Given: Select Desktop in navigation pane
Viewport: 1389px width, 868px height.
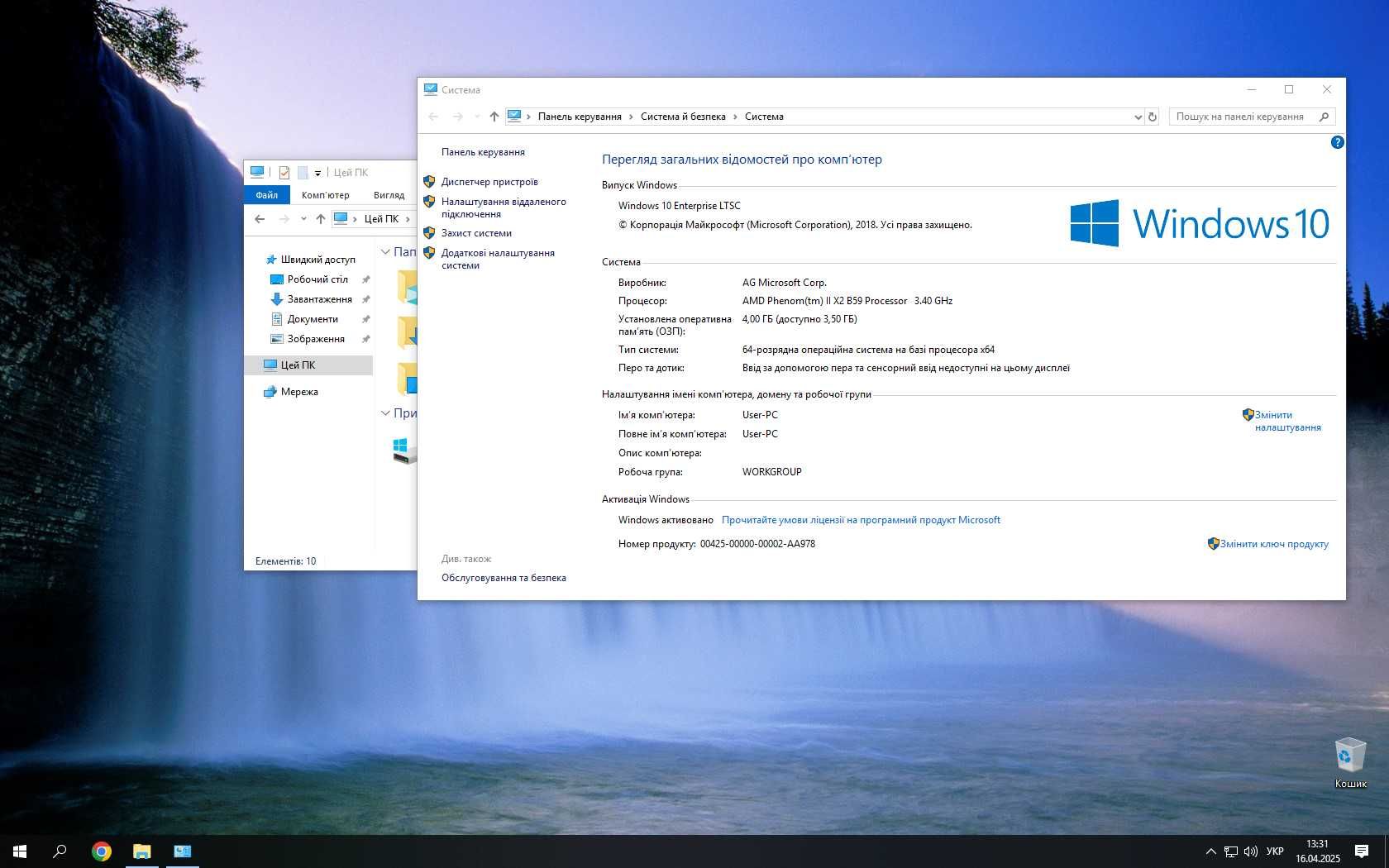Looking at the screenshot, I should tap(317, 279).
